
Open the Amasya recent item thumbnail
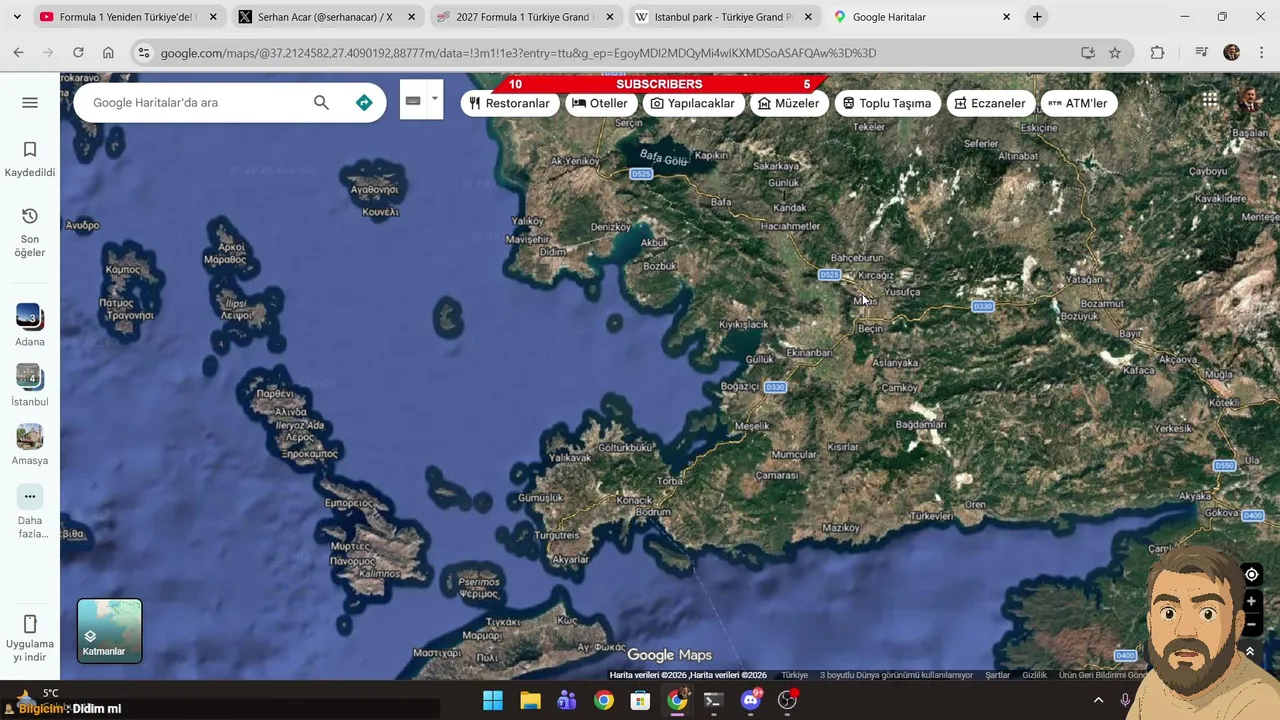click(29, 445)
